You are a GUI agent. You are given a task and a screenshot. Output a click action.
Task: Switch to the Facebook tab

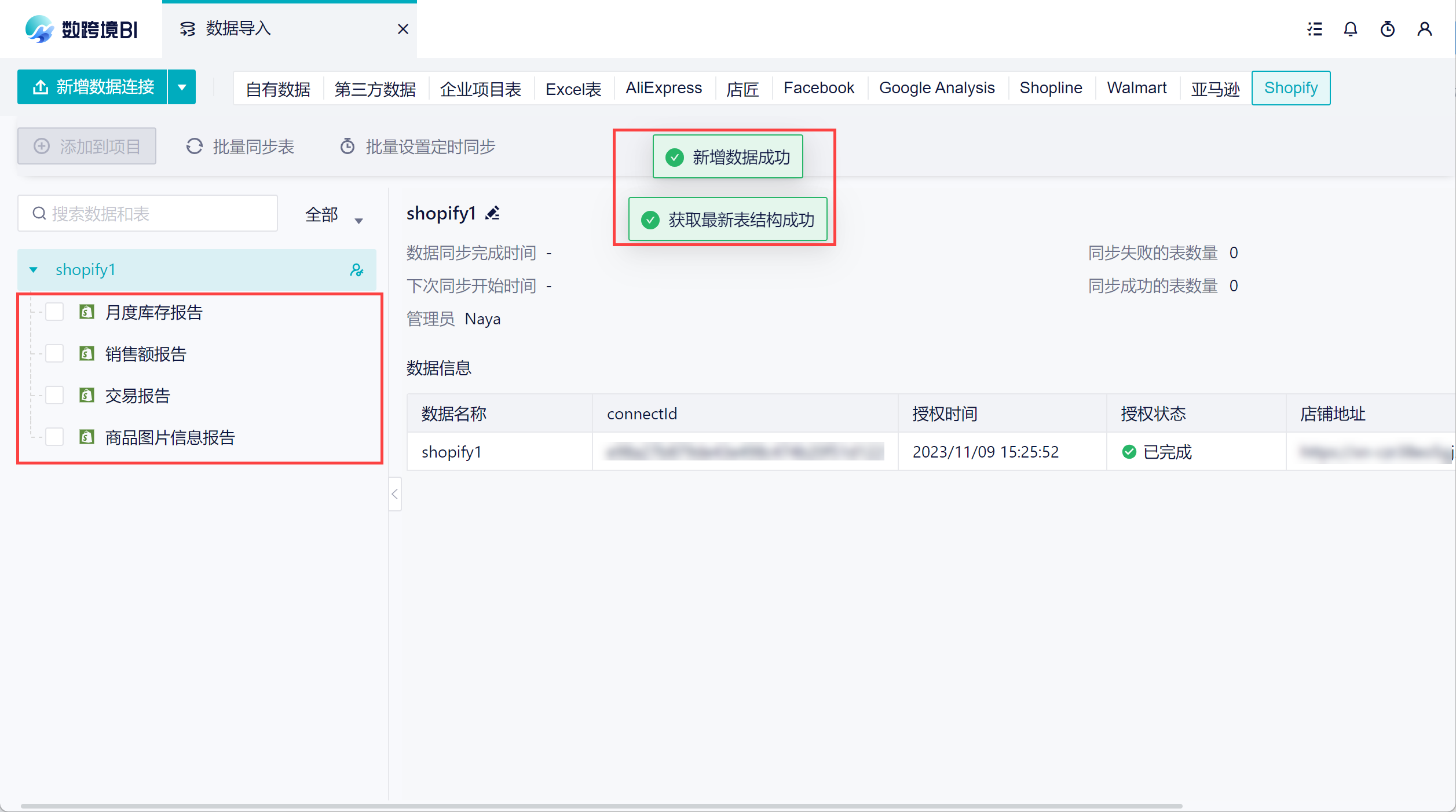click(x=818, y=88)
